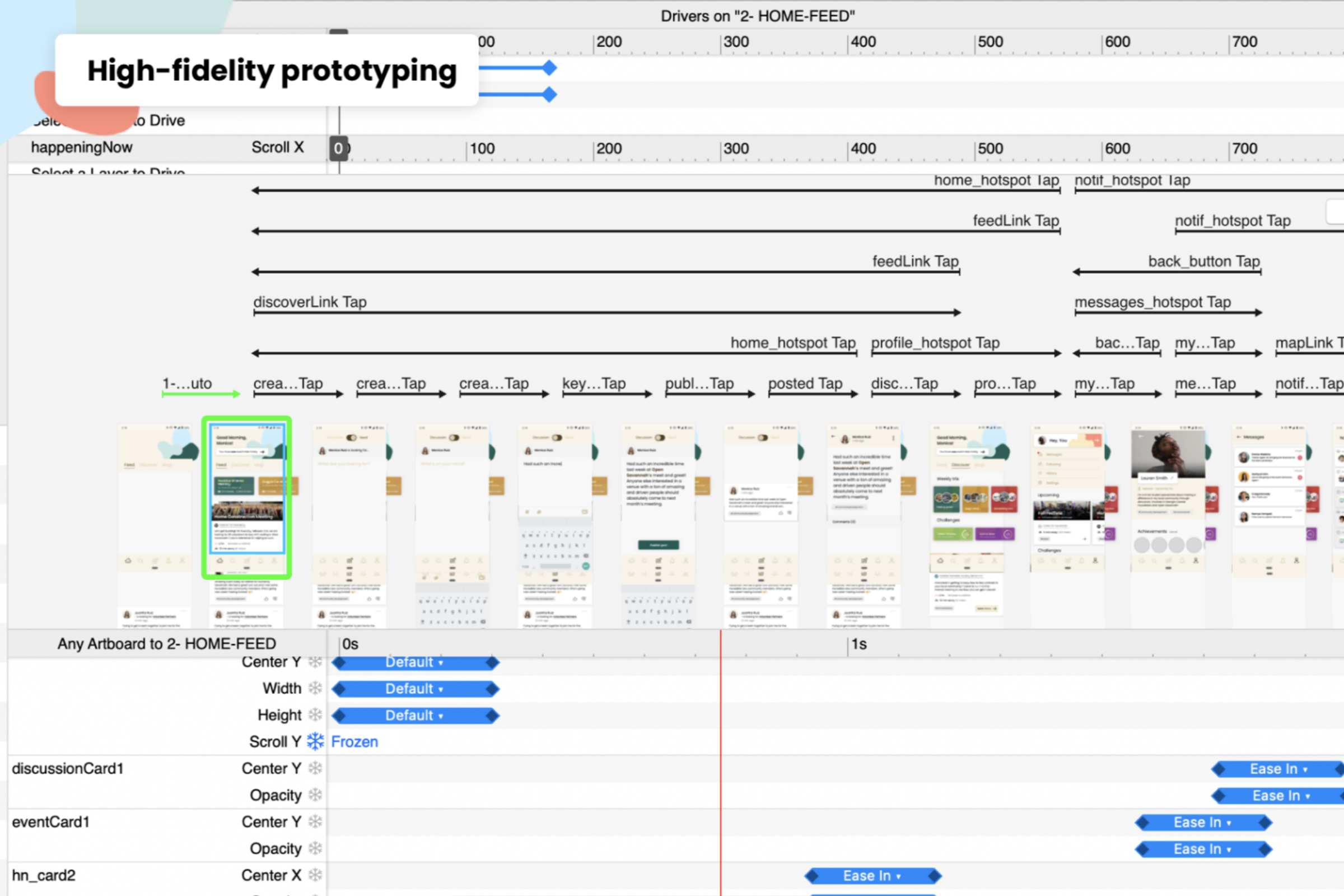The width and height of the screenshot is (1344, 896).
Task: Toggle freeze snowflake for Height property
Action: [x=315, y=715]
